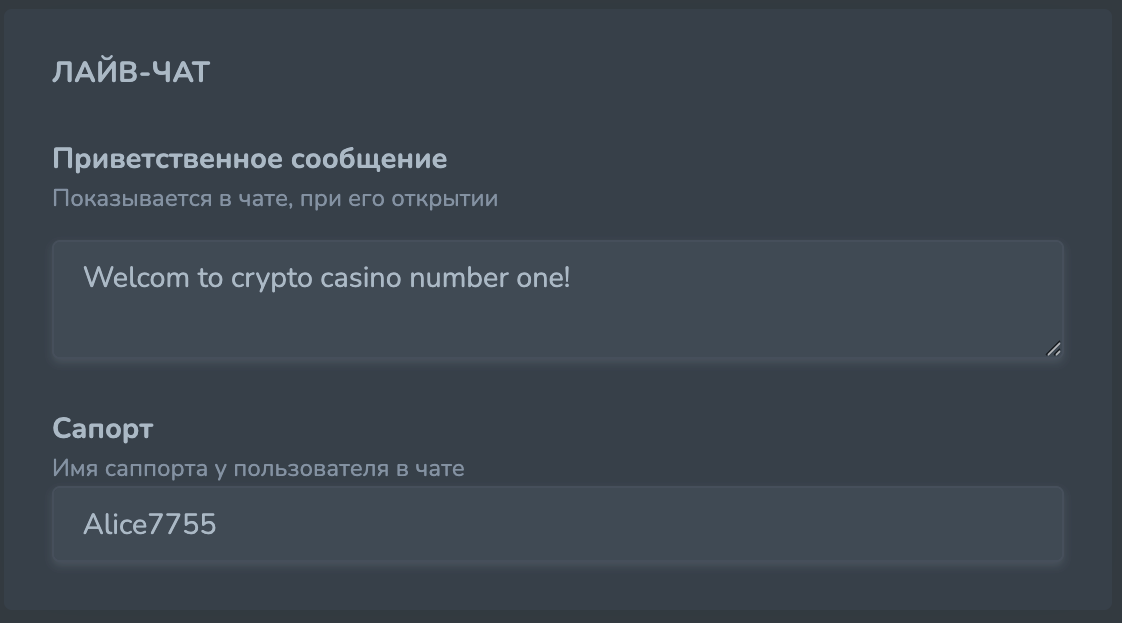Click the hint 'Показывается в чате, при его открытии'
The height and width of the screenshot is (623, 1122).
coord(274,198)
